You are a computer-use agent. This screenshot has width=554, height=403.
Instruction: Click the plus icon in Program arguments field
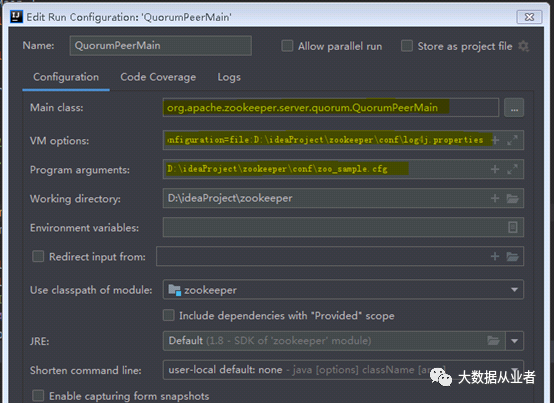point(495,169)
